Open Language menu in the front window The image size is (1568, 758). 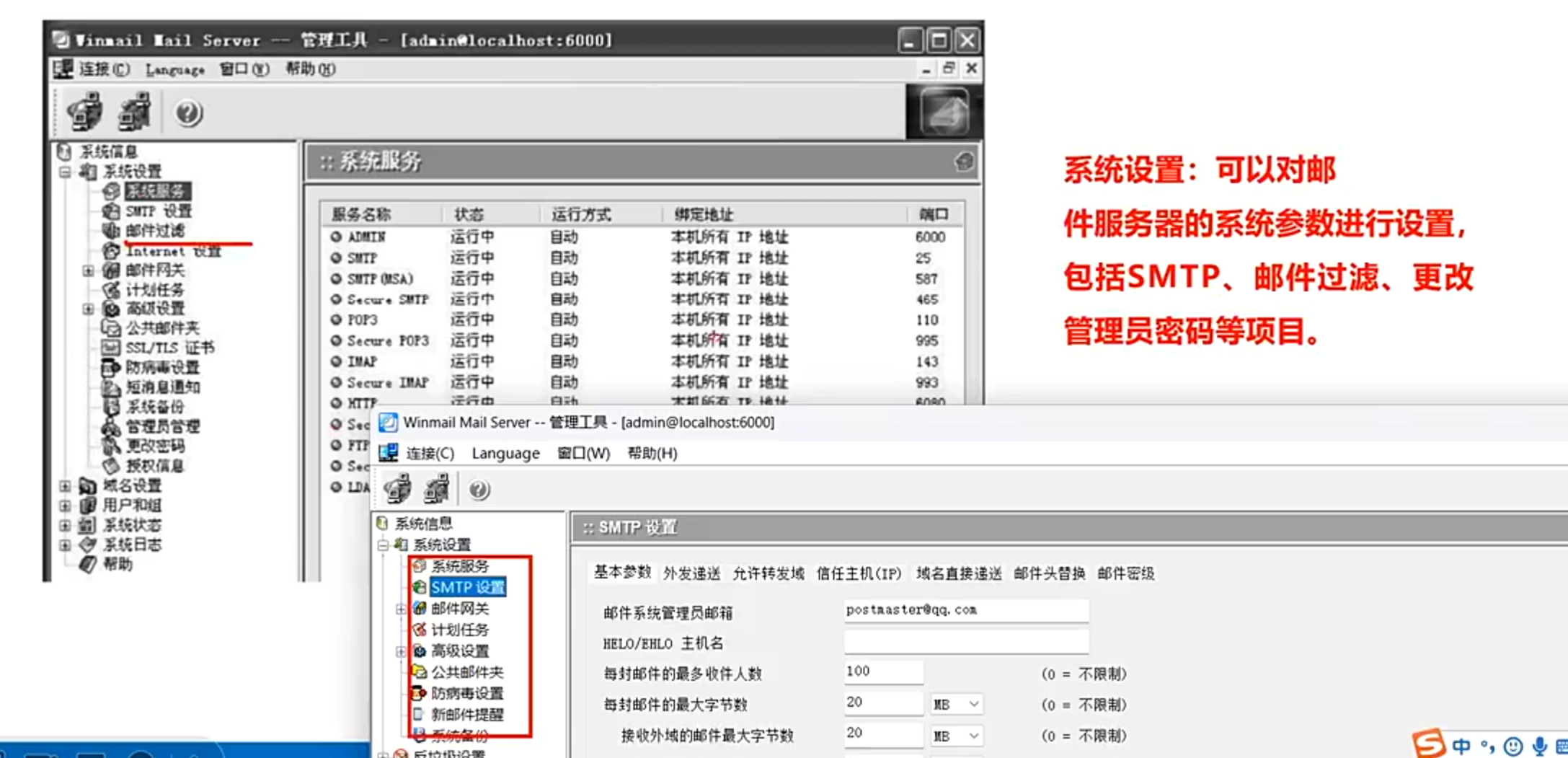[x=505, y=453]
